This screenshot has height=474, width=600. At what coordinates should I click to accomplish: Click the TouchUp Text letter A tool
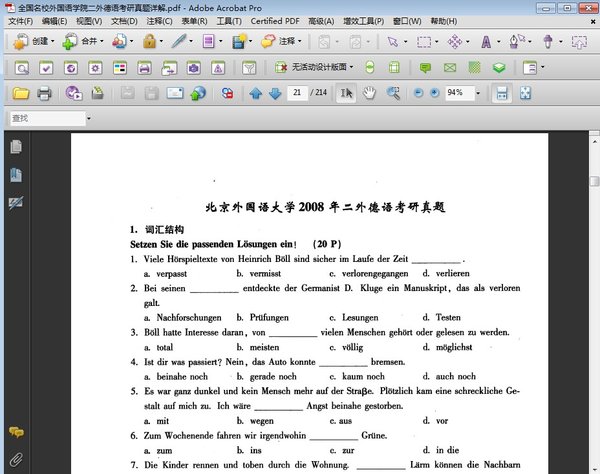click(x=486, y=41)
